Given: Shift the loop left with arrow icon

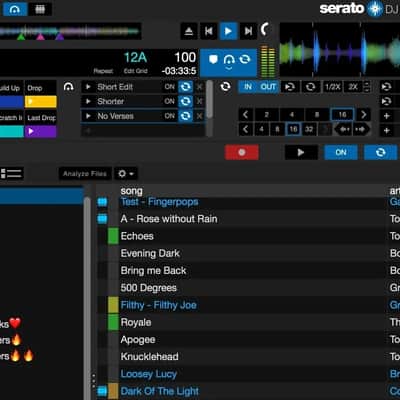Looking at the screenshot, I should coord(344,129).
